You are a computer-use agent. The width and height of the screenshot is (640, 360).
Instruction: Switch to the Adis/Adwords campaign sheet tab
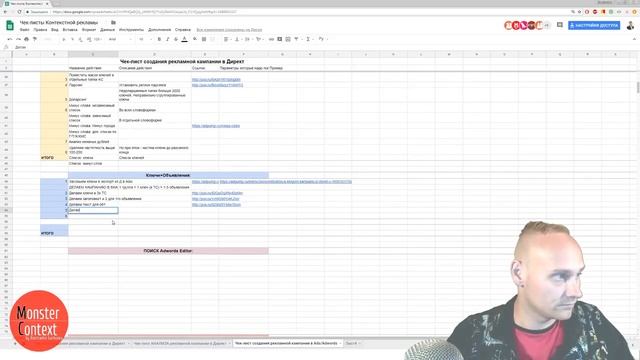tap(286, 343)
